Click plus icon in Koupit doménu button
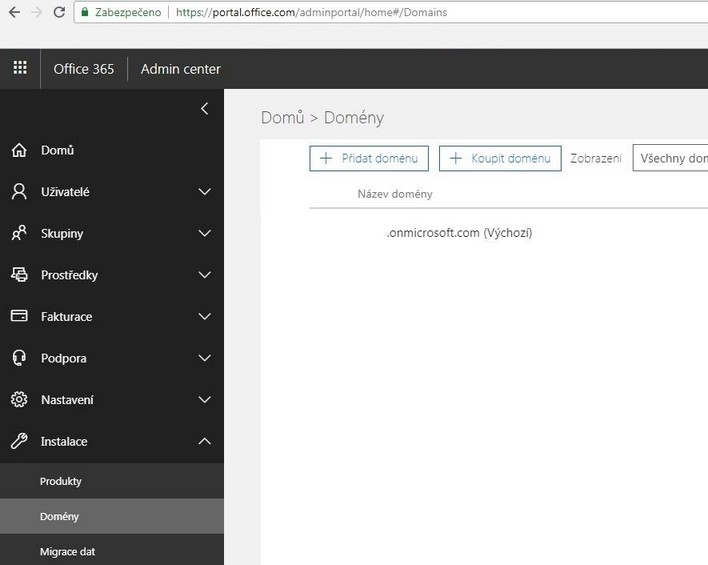Viewport: 708px width, 565px height. click(456, 158)
